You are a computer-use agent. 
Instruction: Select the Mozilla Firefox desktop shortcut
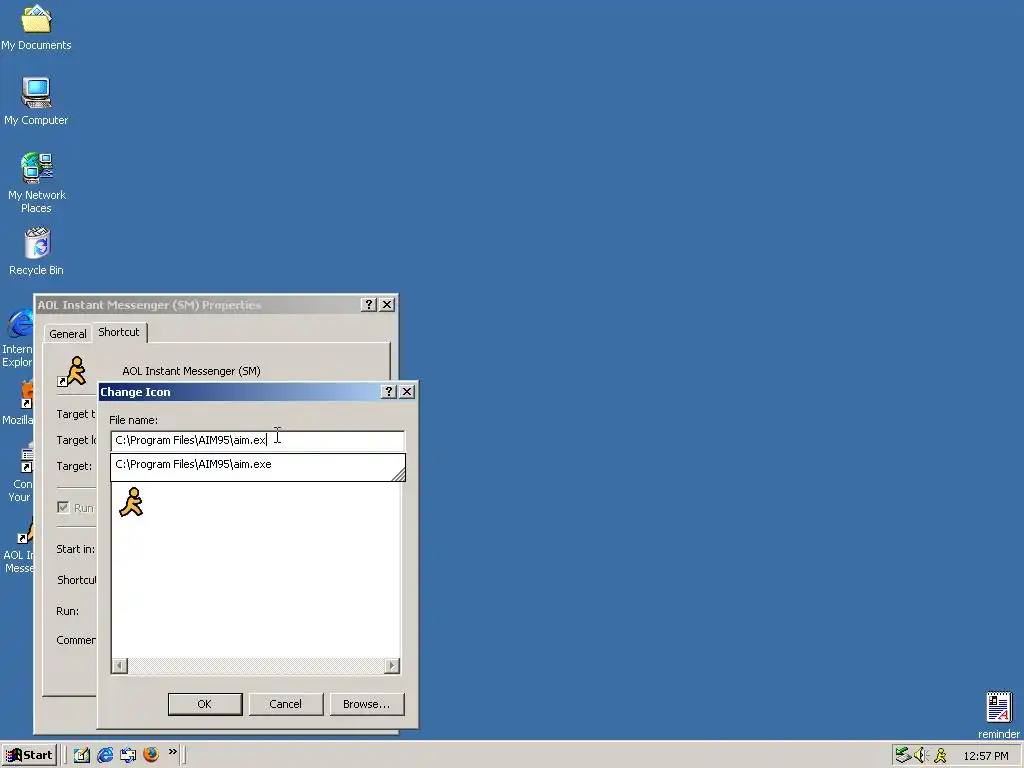[x=18, y=403]
